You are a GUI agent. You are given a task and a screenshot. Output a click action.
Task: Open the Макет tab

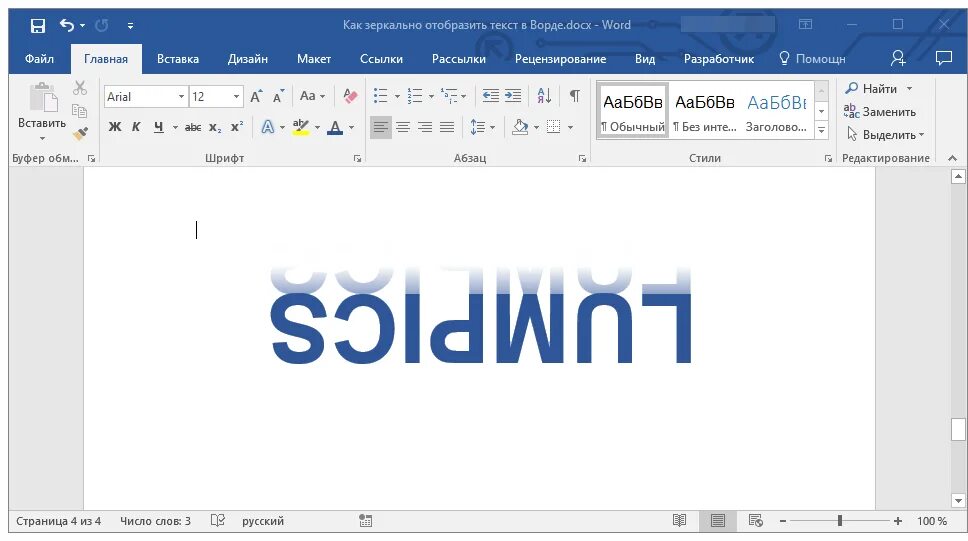tap(314, 59)
